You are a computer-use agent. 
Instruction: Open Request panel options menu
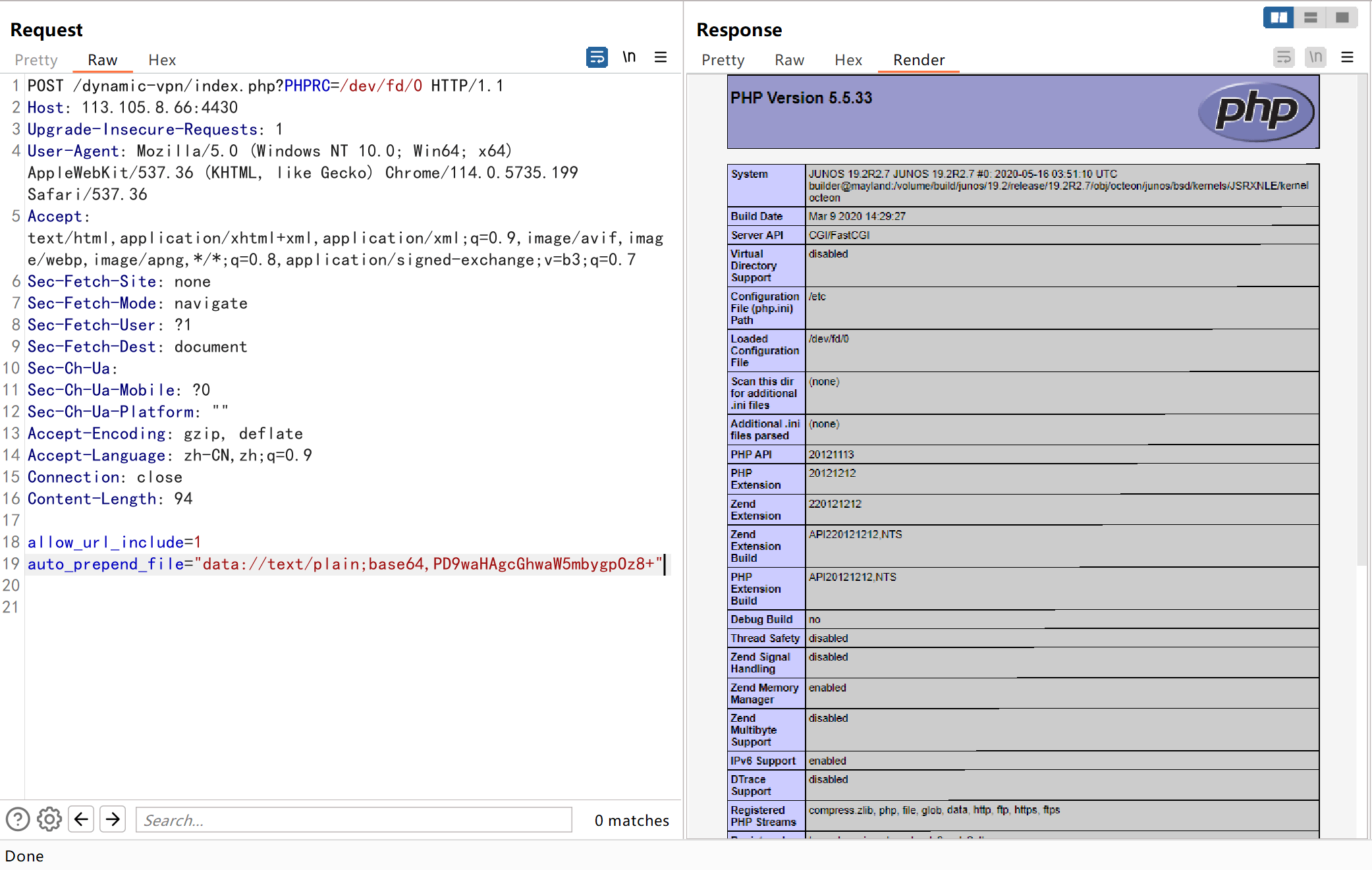tap(661, 58)
